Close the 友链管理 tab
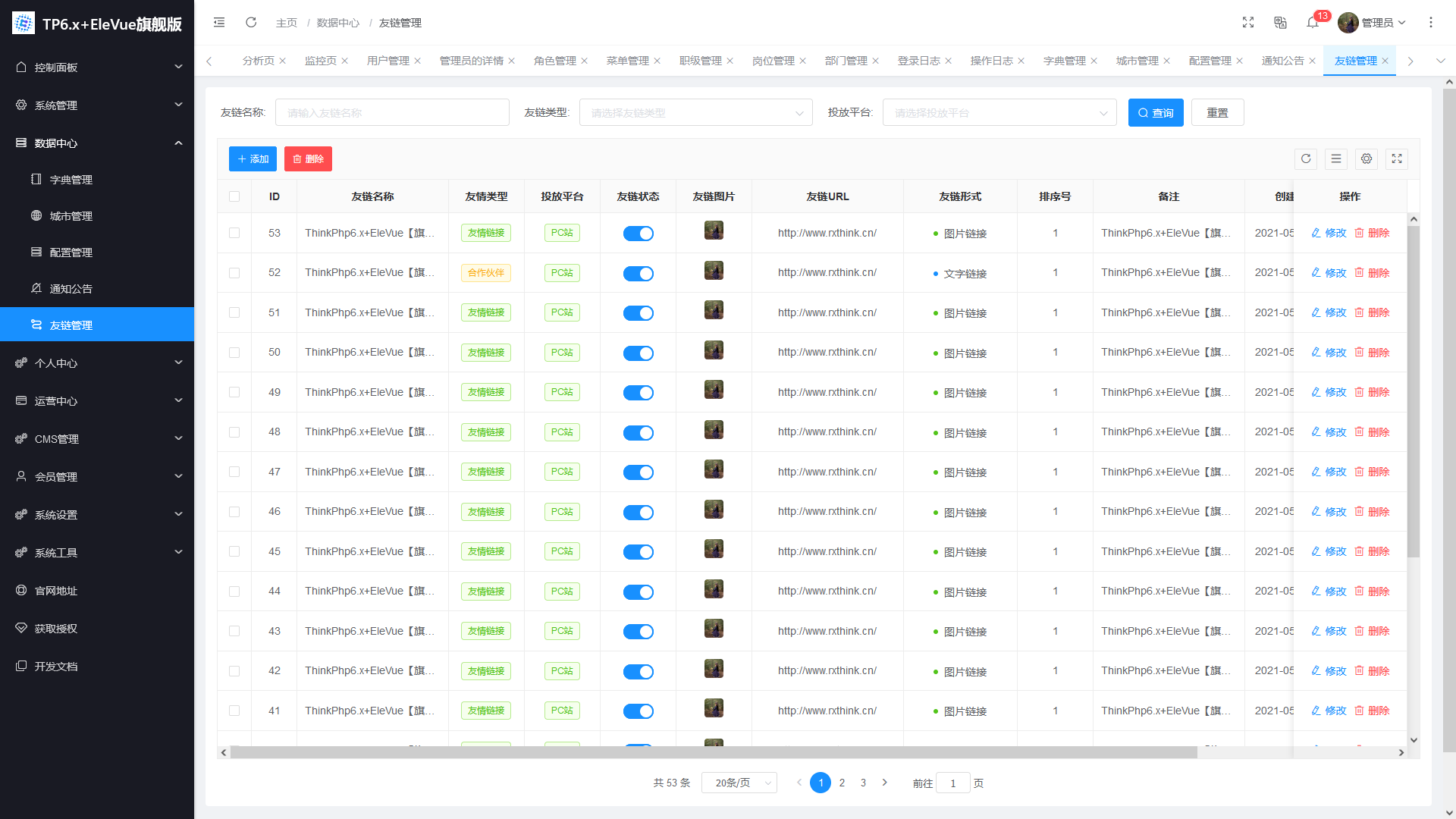 point(1385,61)
